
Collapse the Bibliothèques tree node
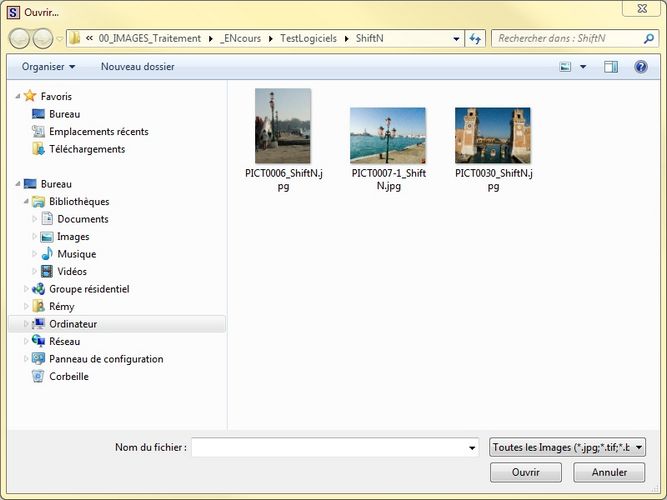tap(27, 202)
